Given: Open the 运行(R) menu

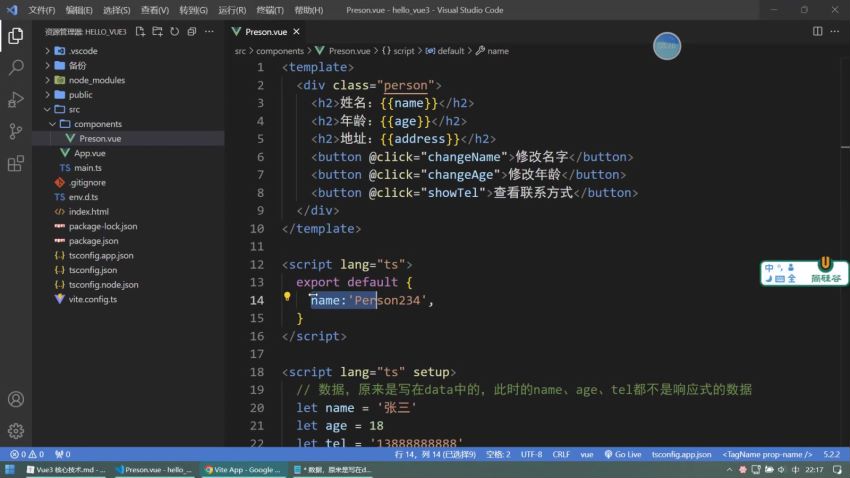Looking at the screenshot, I should point(232,10).
